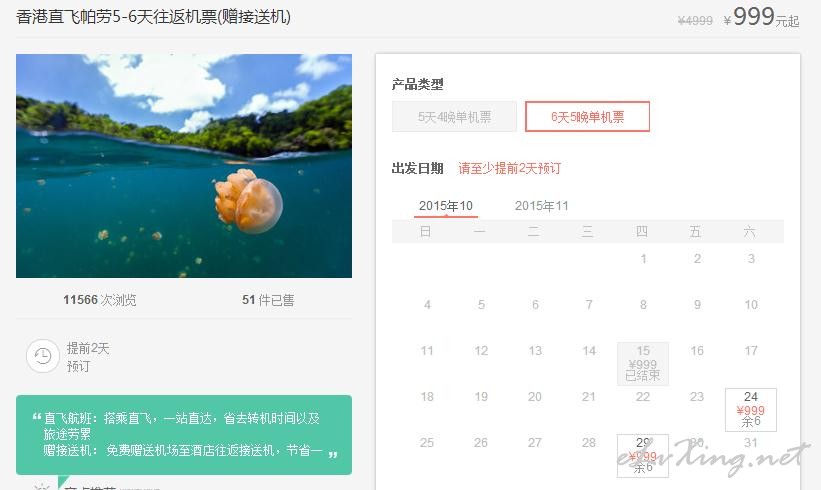Click the opening quotation mark icon
Viewport: 821px width, 490px height.
click(37, 417)
